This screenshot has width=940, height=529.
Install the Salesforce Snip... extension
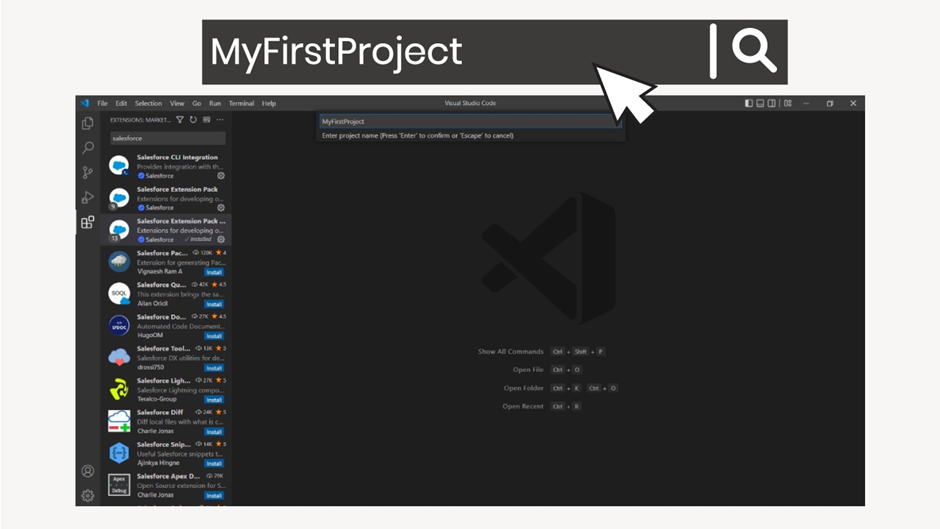click(214, 464)
